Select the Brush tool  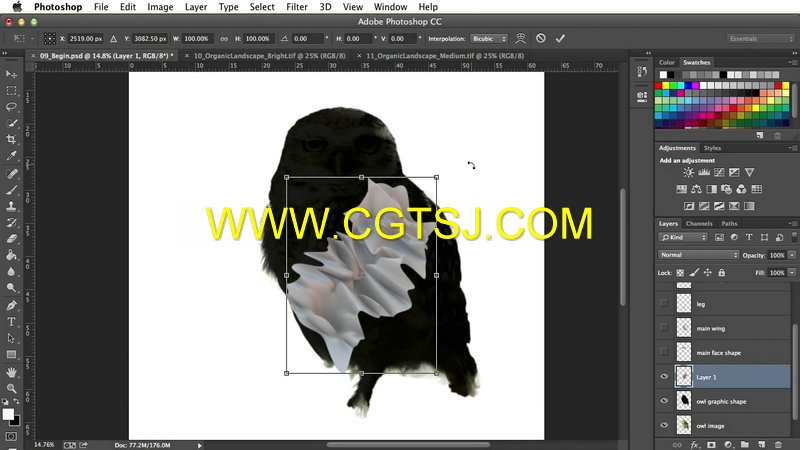[x=11, y=190]
